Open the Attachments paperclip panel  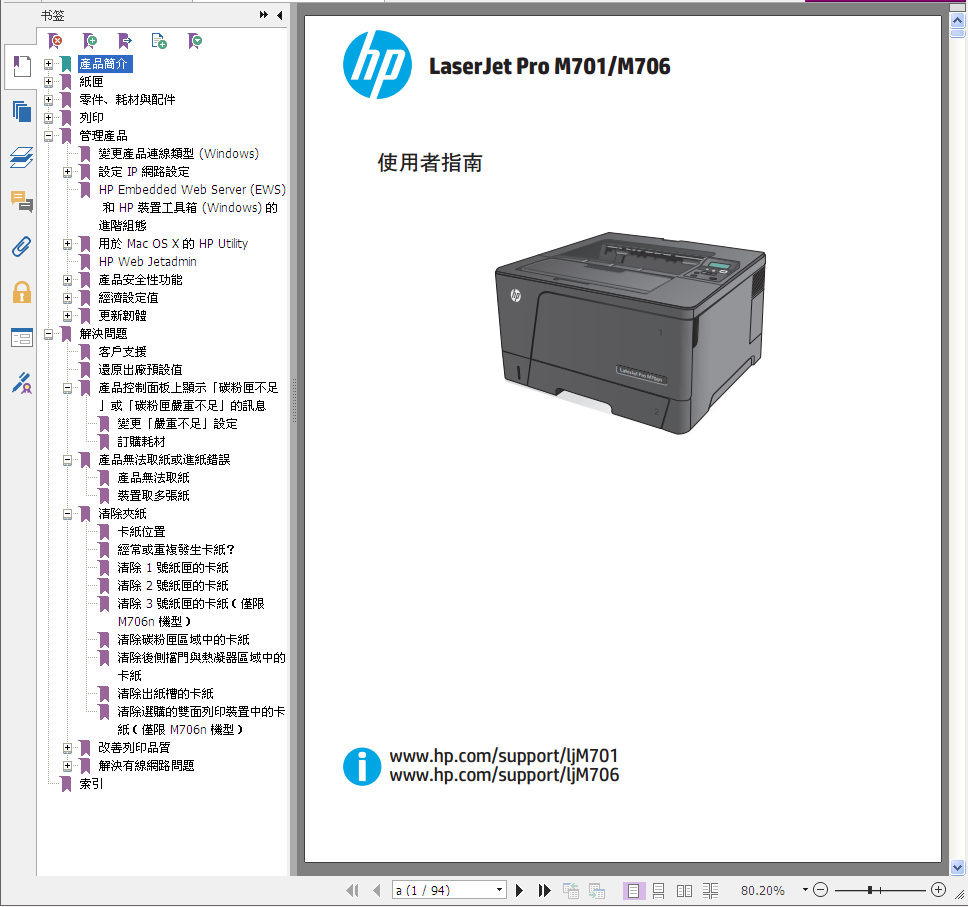click(22, 247)
